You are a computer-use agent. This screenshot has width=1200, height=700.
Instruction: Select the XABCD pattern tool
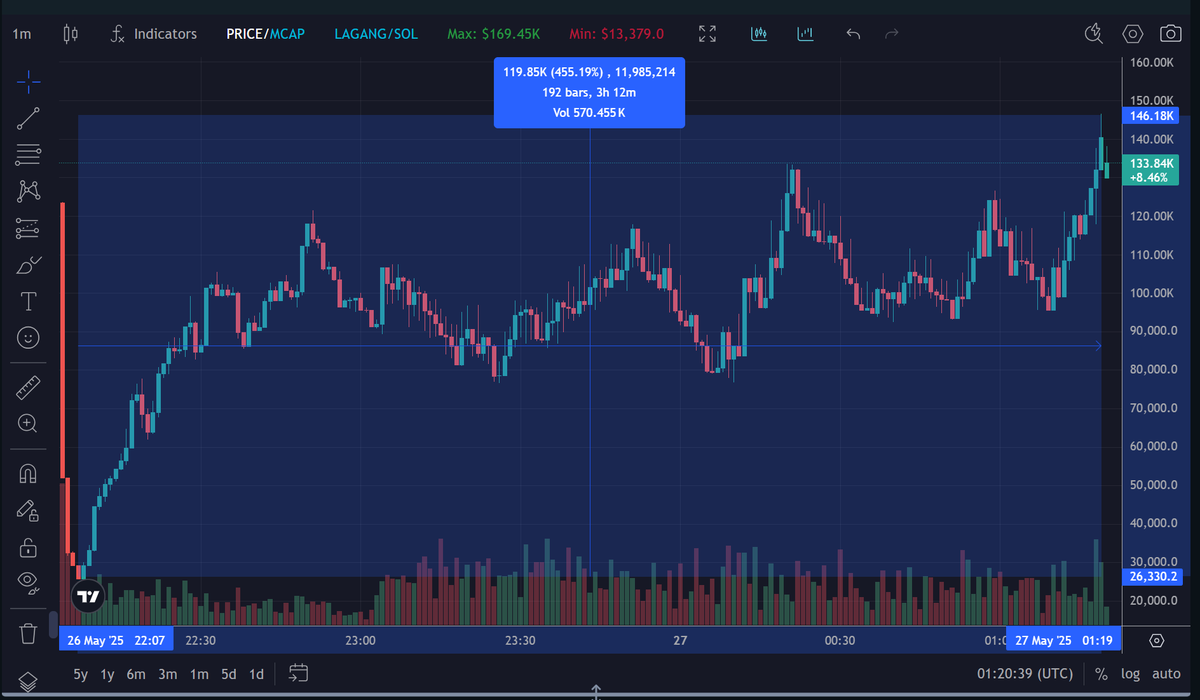click(x=28, y=191)
